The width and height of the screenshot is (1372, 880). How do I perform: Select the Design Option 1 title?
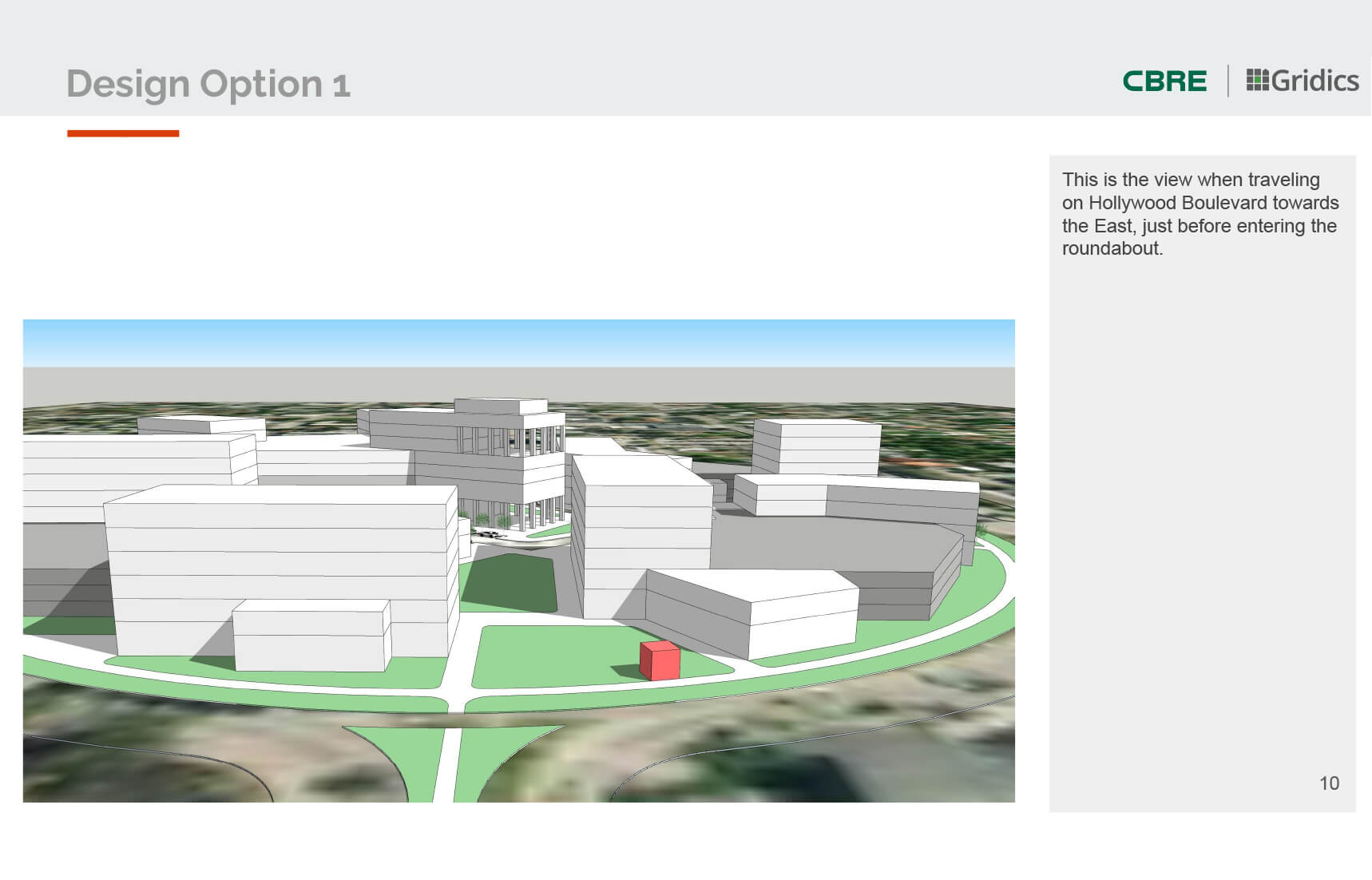(208, 84)
